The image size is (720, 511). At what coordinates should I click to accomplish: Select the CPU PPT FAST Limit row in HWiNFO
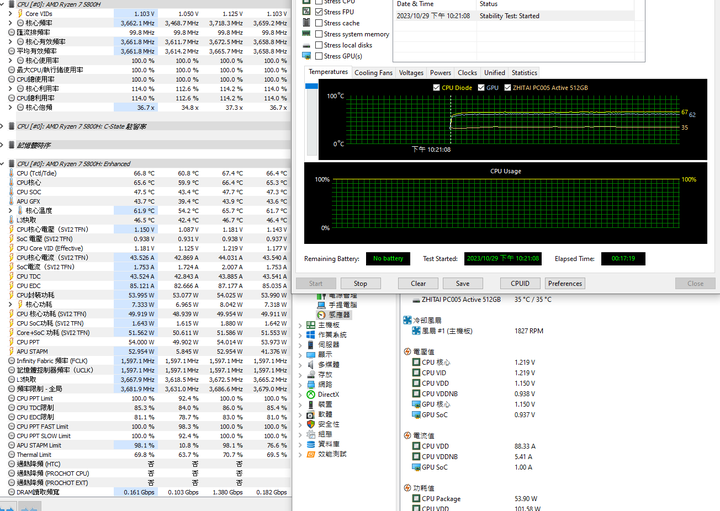(146, 427)
